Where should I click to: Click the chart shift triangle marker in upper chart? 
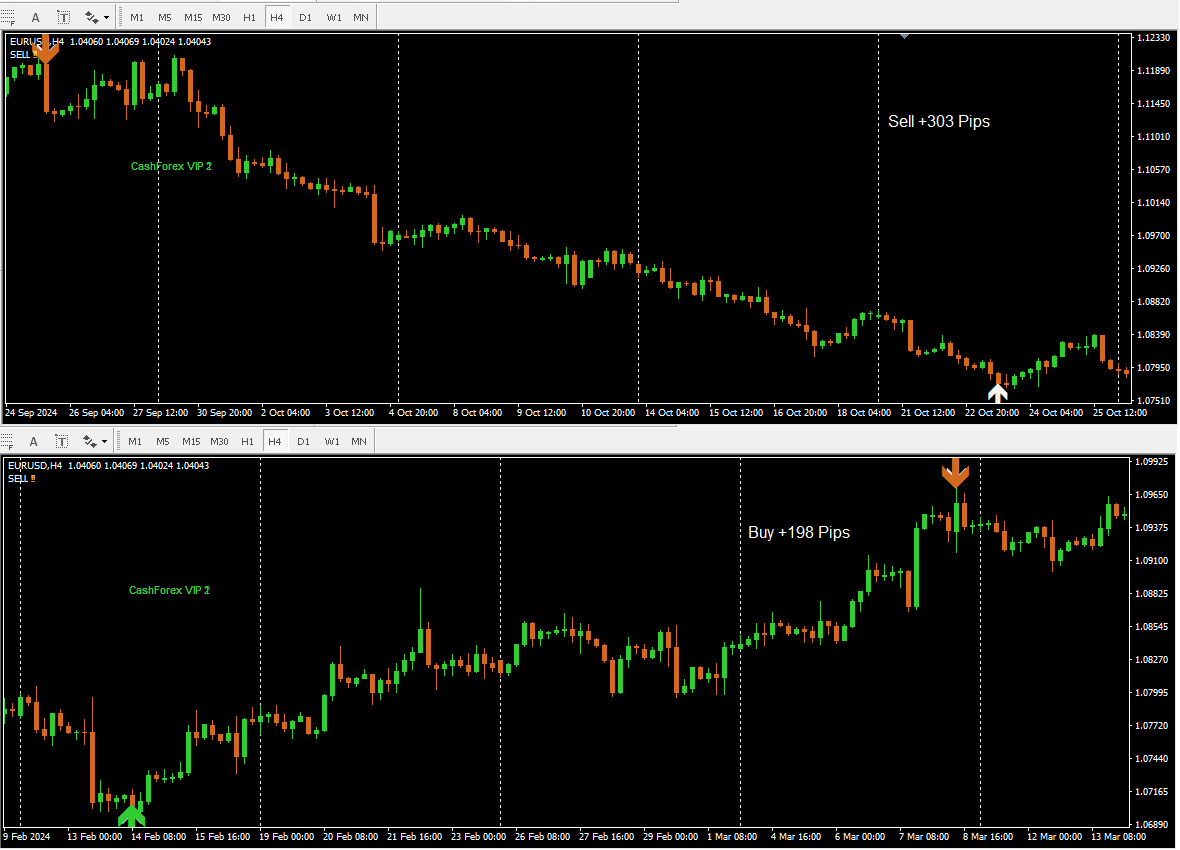pyautogui.click(x=905, y=36)
